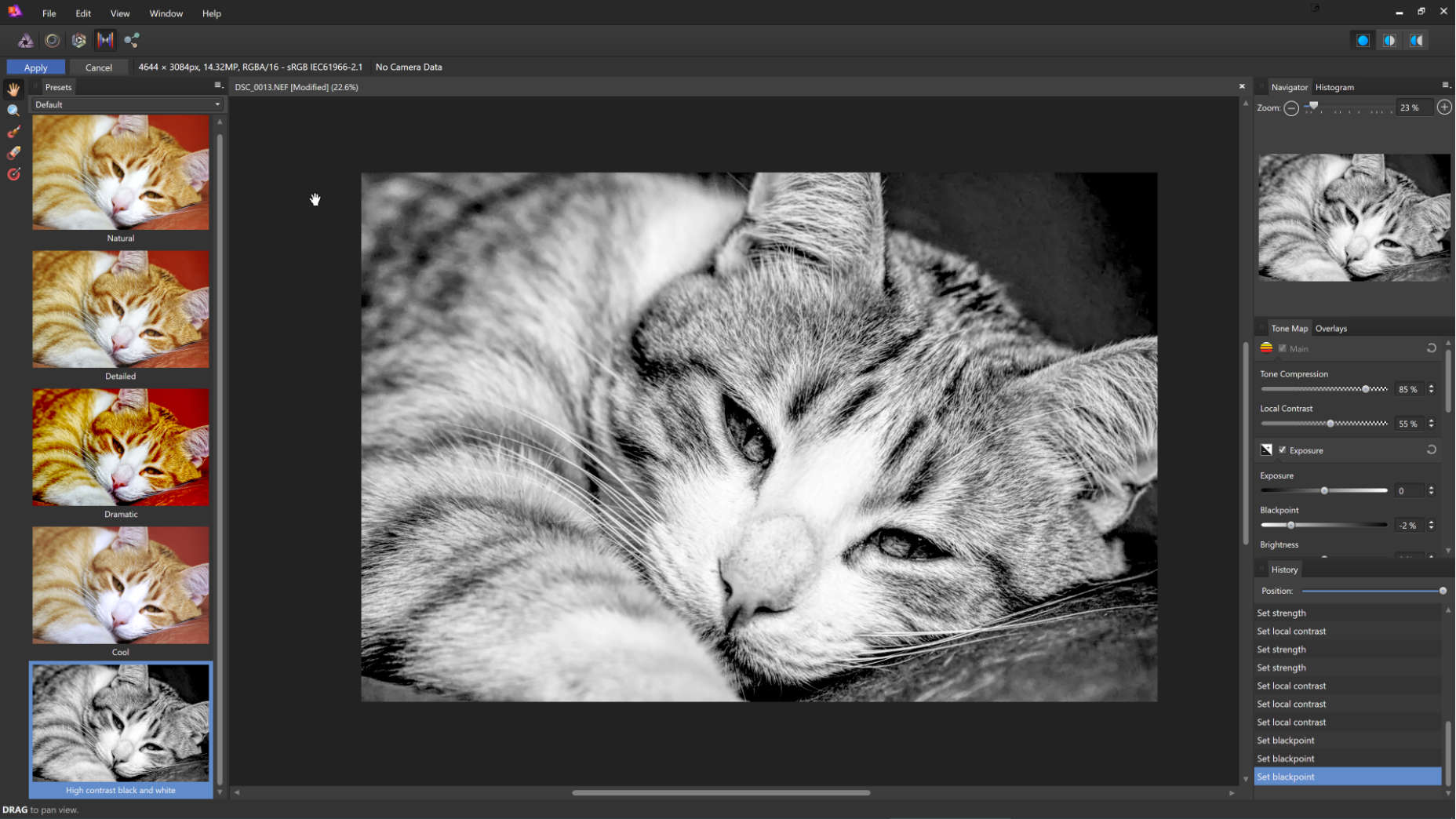Image resolution: width=1456 pixels, height=819 pixels.
Task: Enable split view mode
Action: click(1389, 40)
